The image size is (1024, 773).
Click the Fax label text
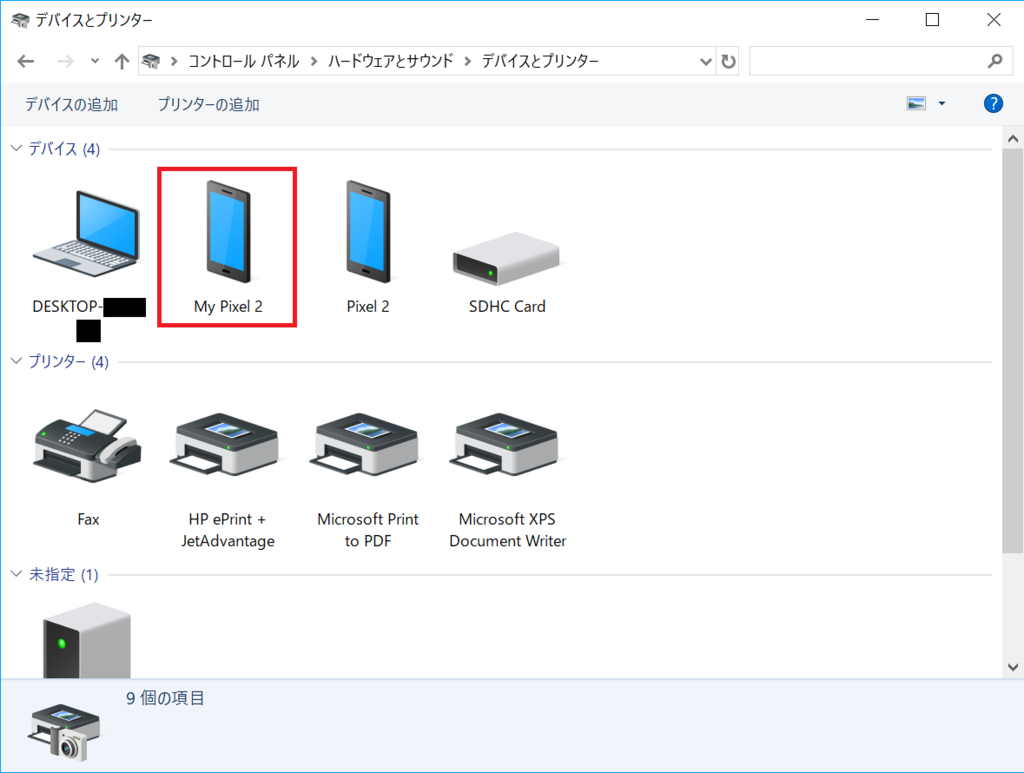point(88,519)
